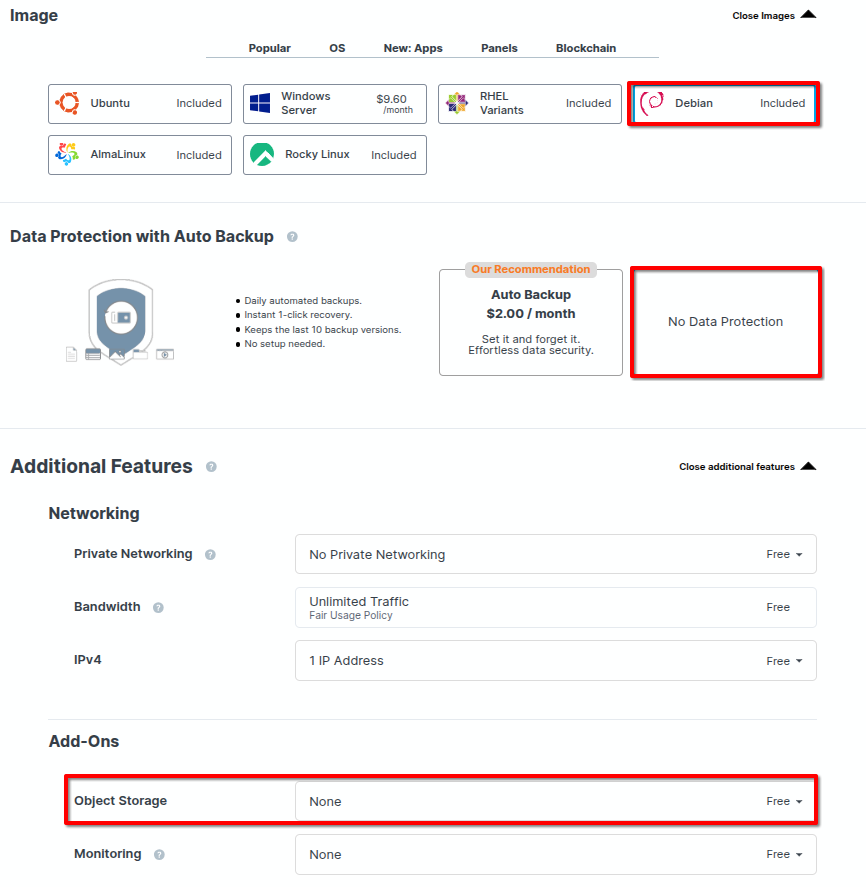Select Debian Included image card
866x887 pixels.
(x=724, y=104)
